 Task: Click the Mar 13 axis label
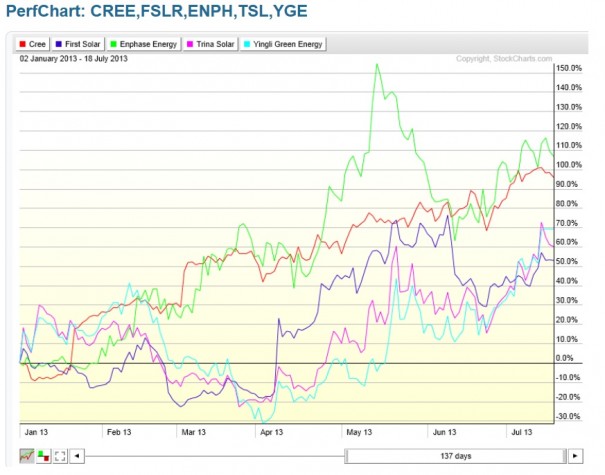193,432
